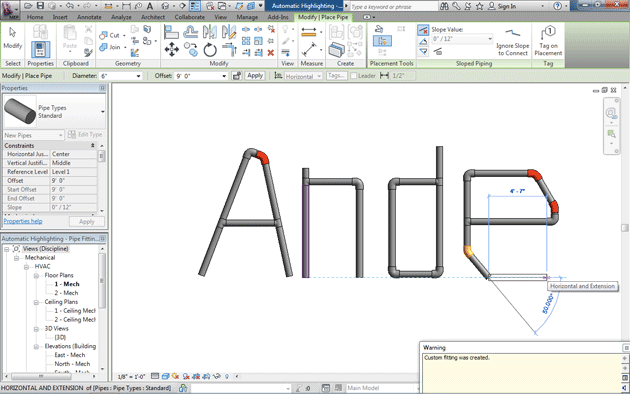Click the Help question mark icon

[x=557, y=6]
